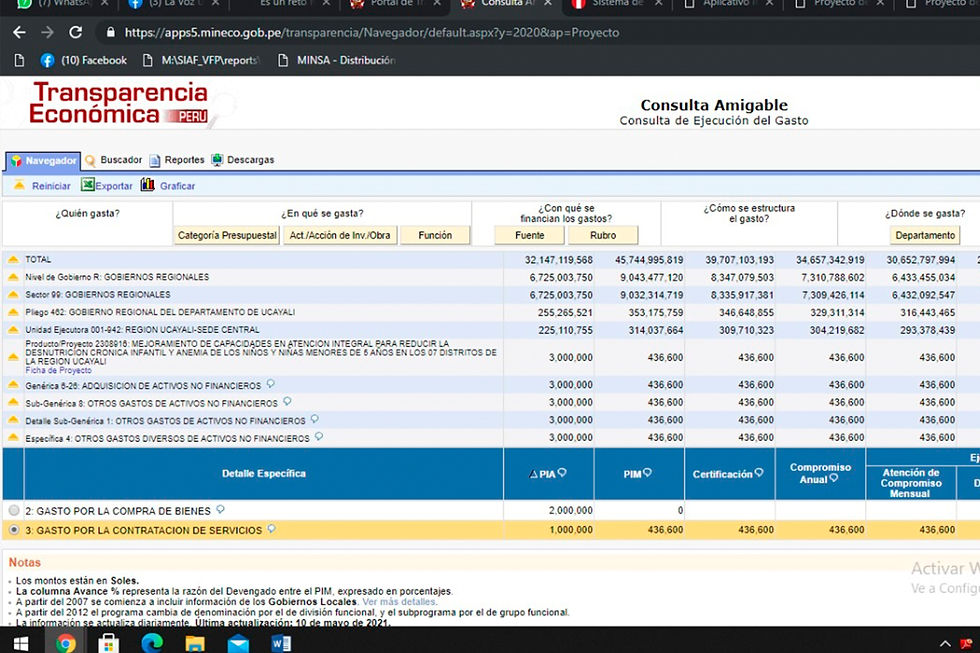Open Microsoft Store from the taskbar
Viewport: 980px width, 653px height.
click(x=108, y=643)
